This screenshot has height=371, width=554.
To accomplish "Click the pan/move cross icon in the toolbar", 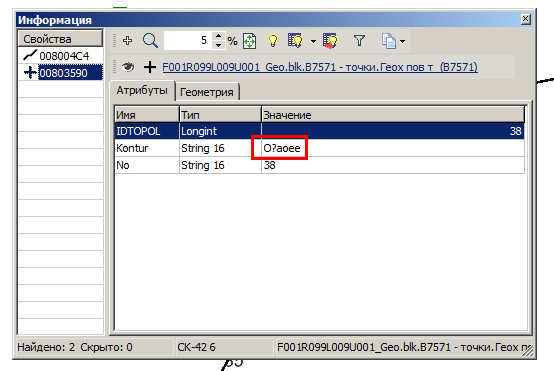I will click(x=128, y=41).
